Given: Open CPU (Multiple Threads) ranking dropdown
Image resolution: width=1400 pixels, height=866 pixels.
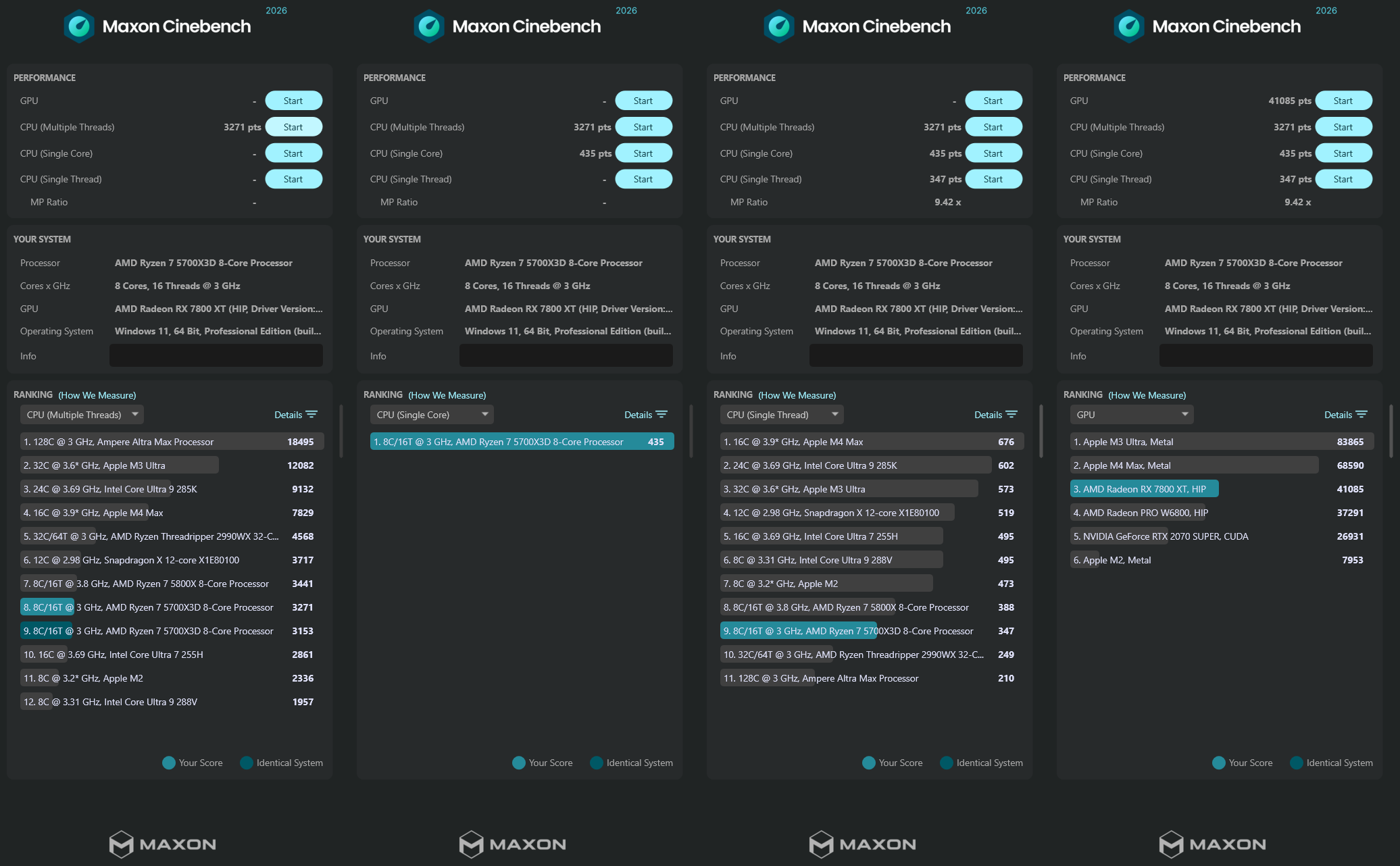Looking at the screenshot, I should [82, 415].
